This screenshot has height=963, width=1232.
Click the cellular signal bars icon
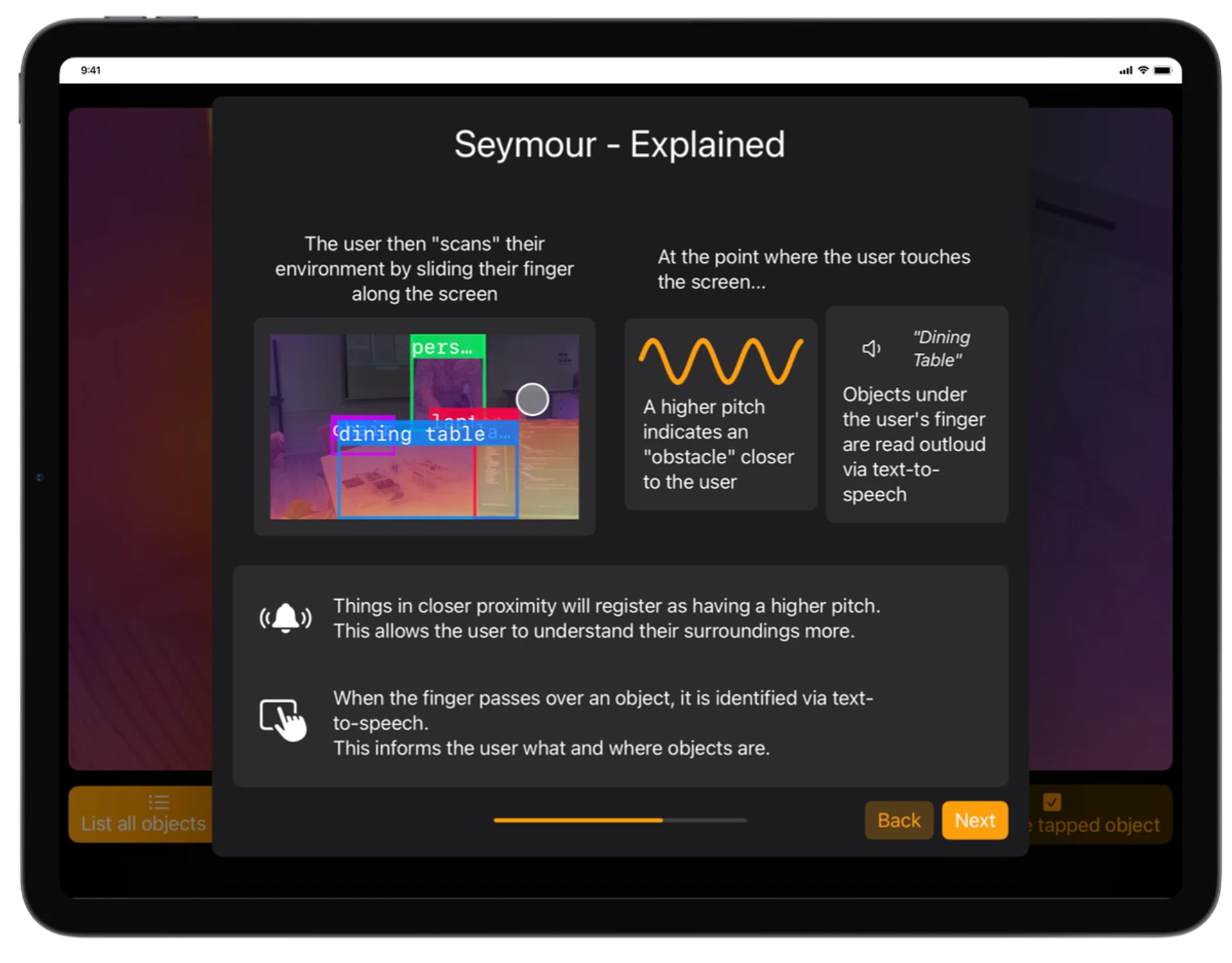tap(1125, 71)
